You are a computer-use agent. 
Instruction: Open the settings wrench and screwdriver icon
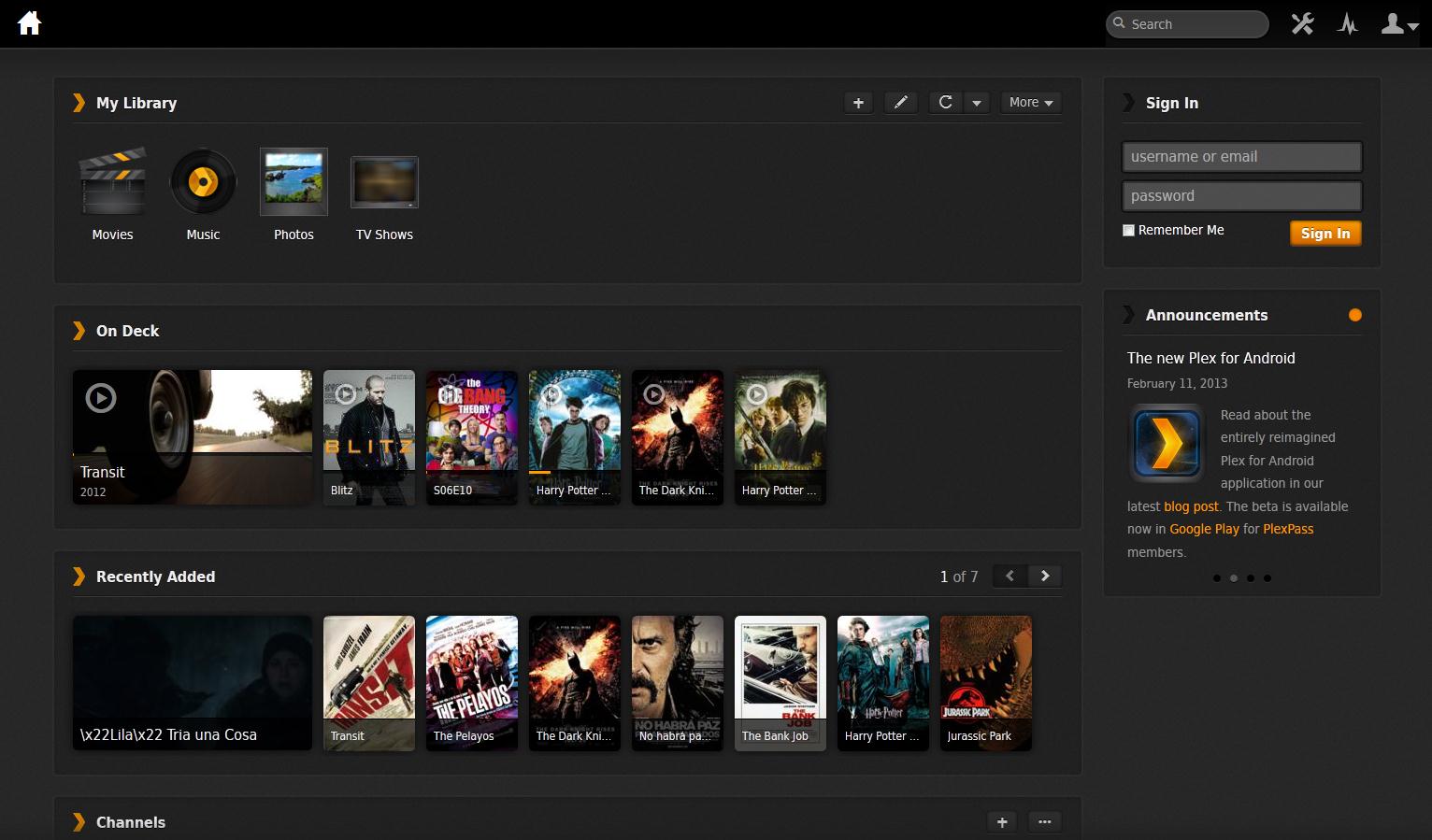[x=1302, y=24]
